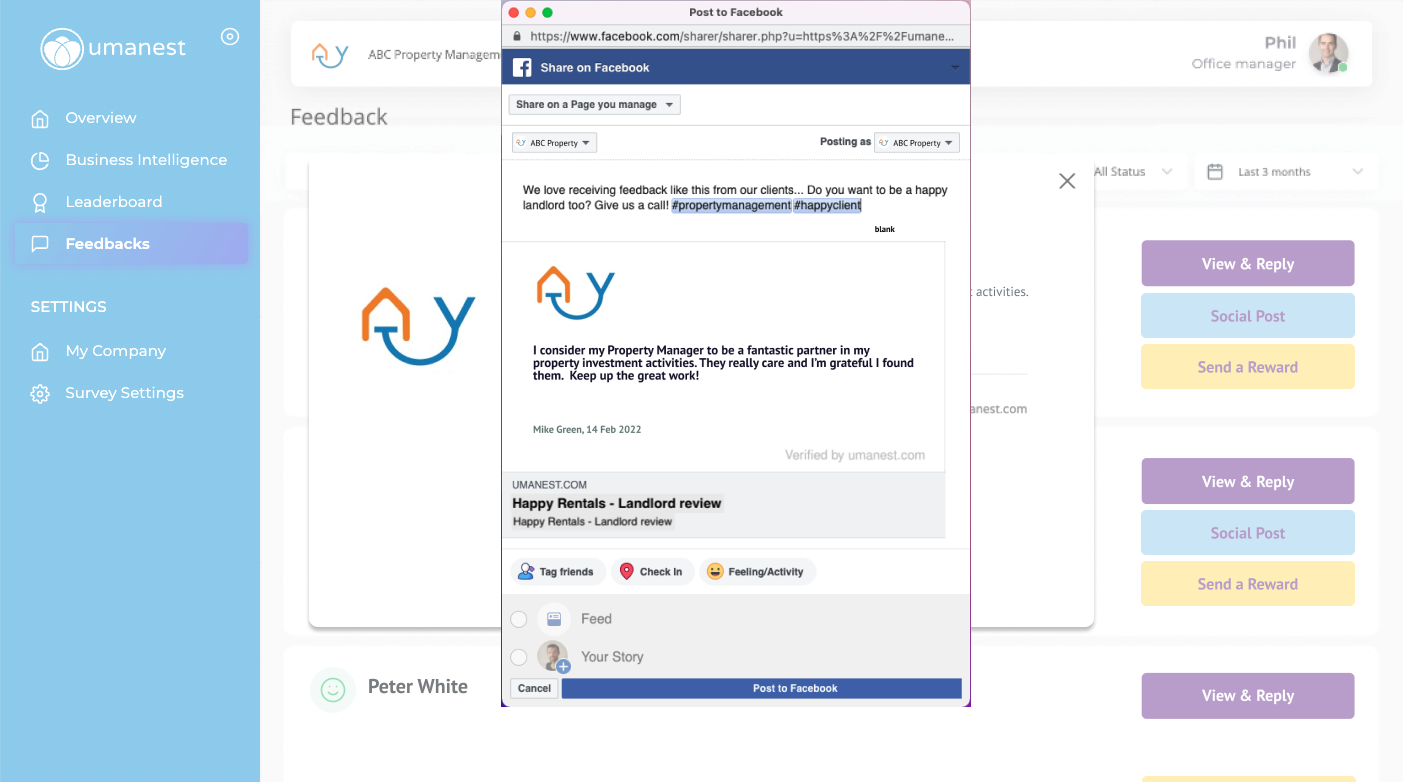Viewport: 1403px width, 782px height.
Task: Close the social post modal with X
Action: tap(1067, 181)
